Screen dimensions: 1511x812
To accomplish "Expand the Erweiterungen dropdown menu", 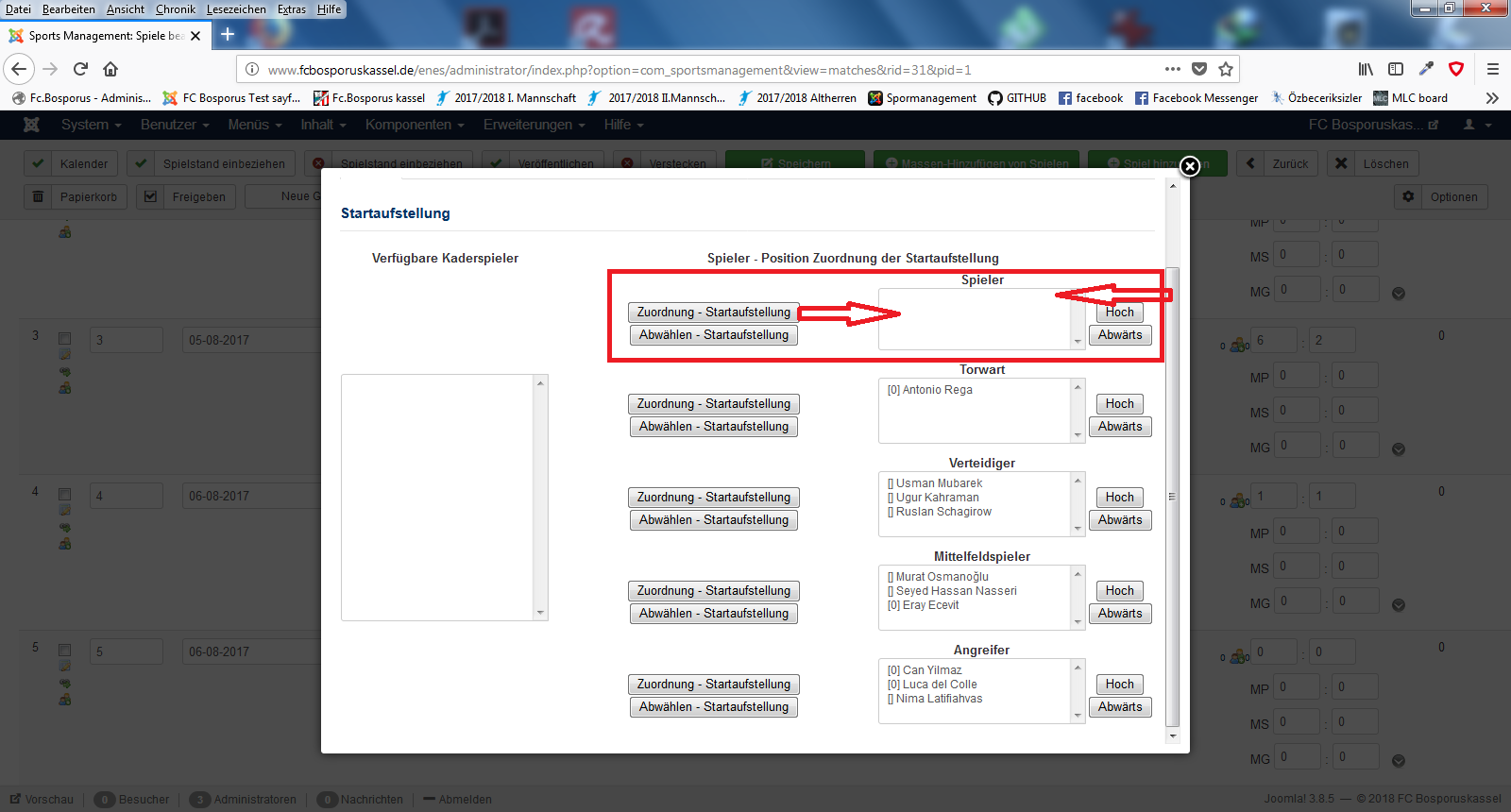I will [x=534, y=125].
